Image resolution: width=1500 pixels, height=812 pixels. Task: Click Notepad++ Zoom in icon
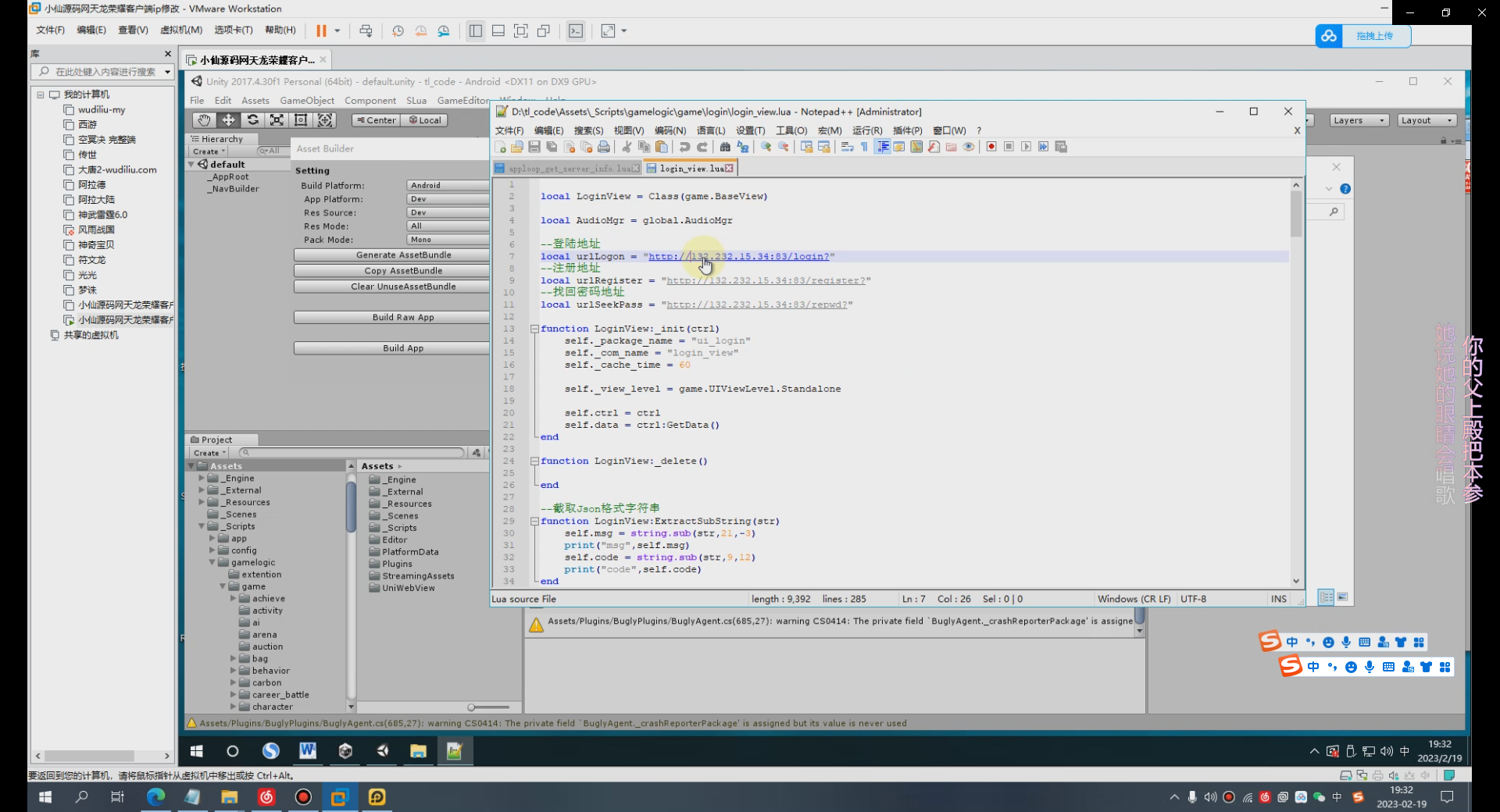[x=766, y=147]
